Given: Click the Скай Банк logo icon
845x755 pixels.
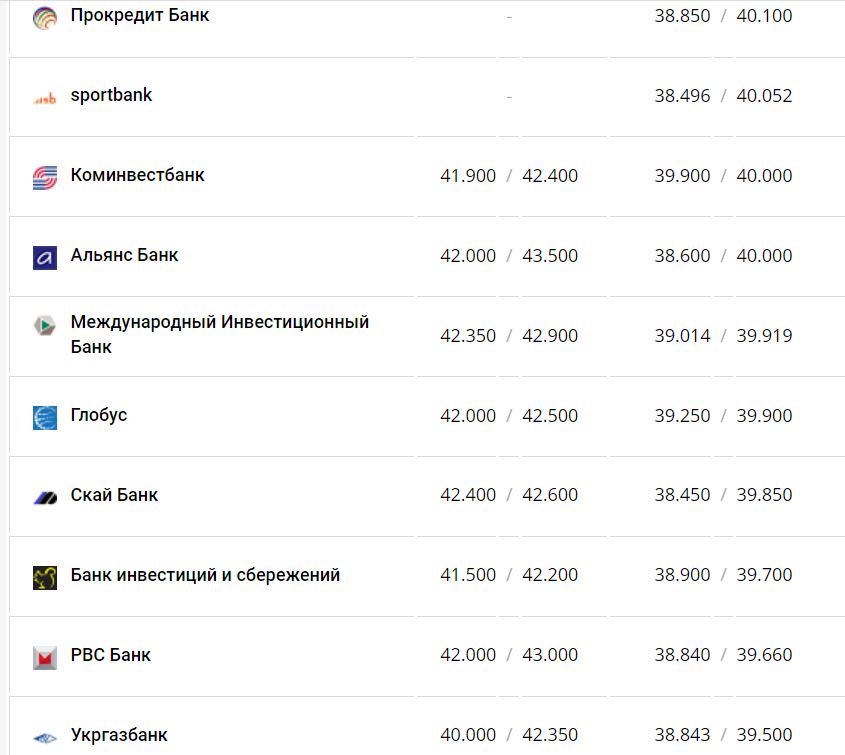Looking at the screenshot, I should coord(45,497).
